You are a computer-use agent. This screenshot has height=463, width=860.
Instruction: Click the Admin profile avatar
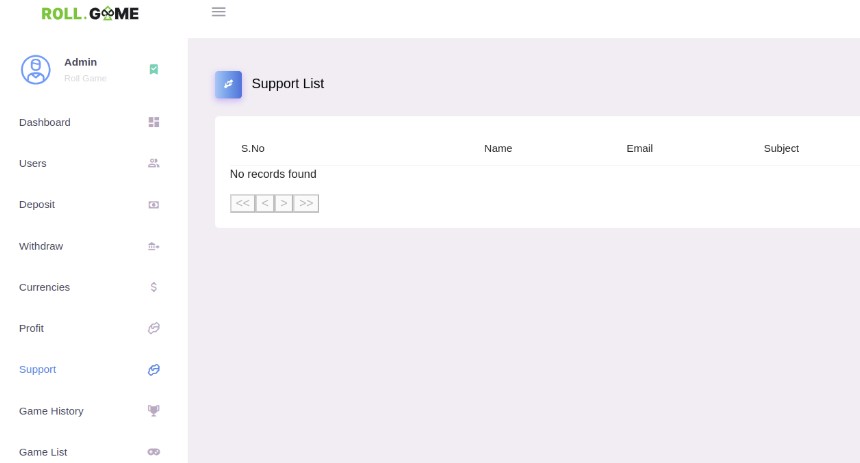pyautogui.click(x=36, y=70)
